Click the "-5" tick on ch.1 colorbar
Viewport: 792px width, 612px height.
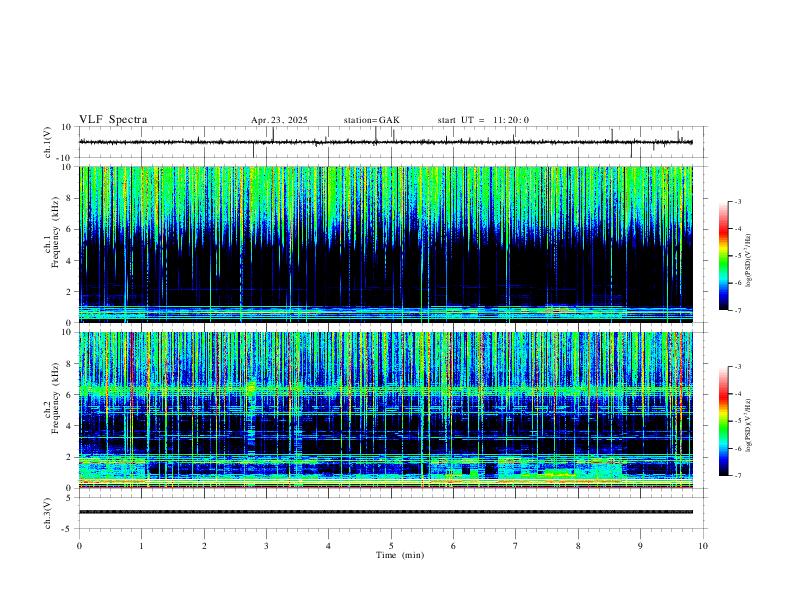click(x=737, y=256)
